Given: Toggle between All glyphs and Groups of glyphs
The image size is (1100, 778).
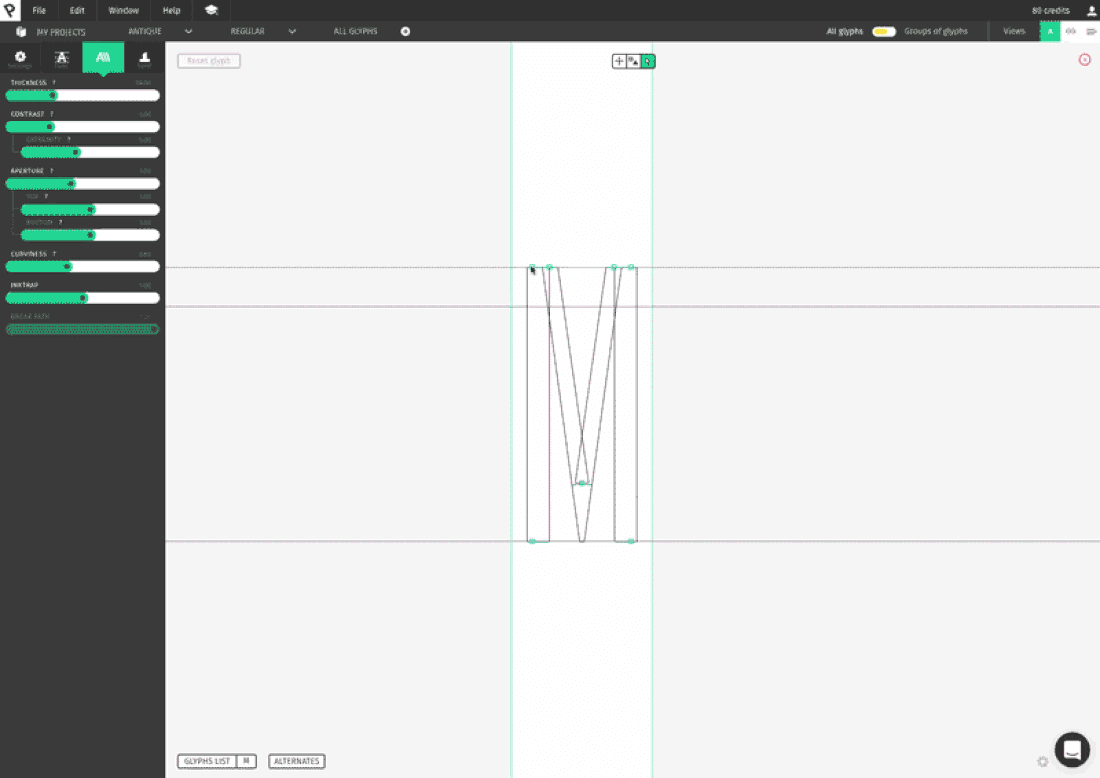Looking at the screenshot, I should 881,31.
